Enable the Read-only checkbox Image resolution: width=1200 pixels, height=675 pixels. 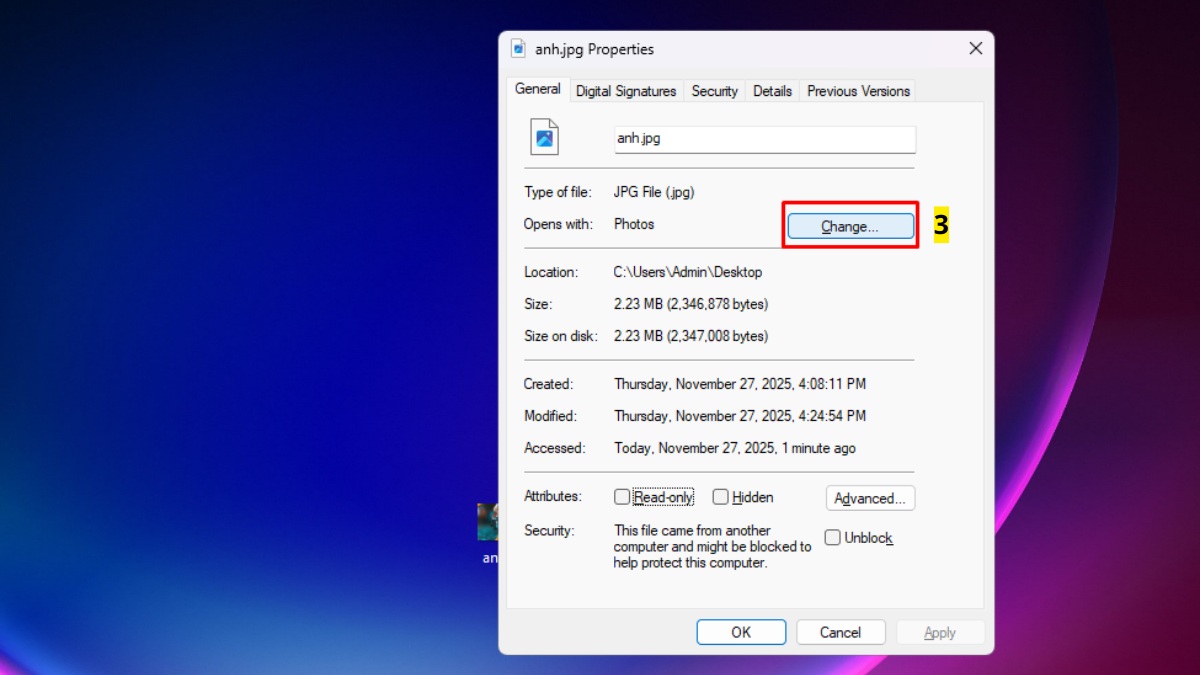[622, 497]
